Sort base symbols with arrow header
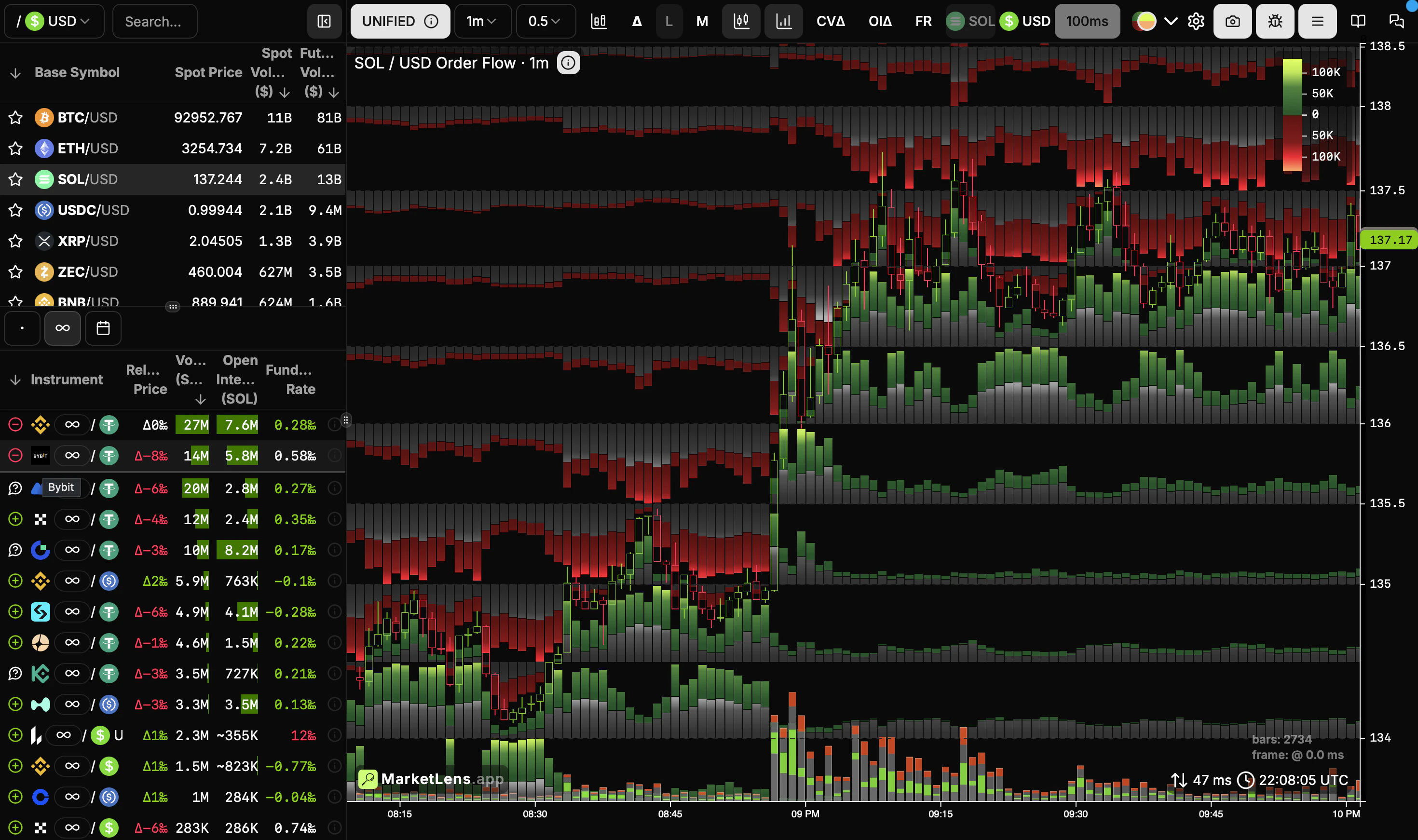The width and height of the screenshot is (1418, 840). click(16, 73)
